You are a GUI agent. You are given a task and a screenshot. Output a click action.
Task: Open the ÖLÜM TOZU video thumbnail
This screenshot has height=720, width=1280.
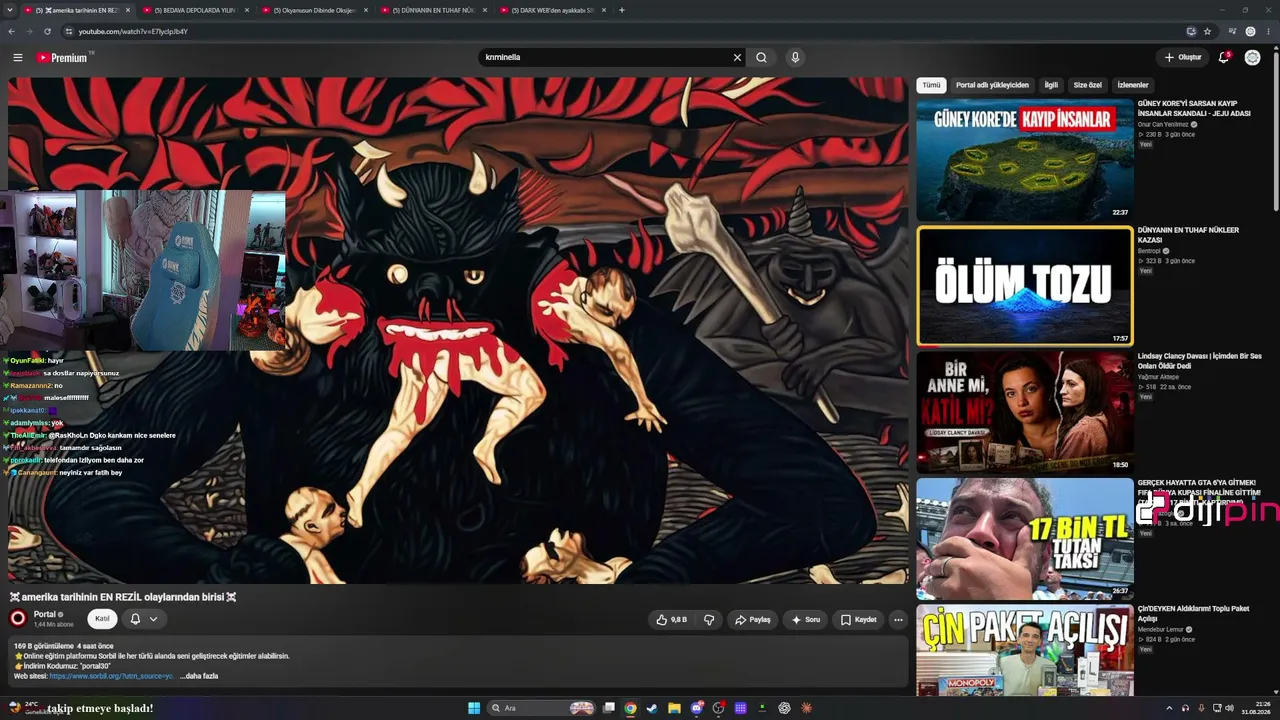(x=1025, y=286)
